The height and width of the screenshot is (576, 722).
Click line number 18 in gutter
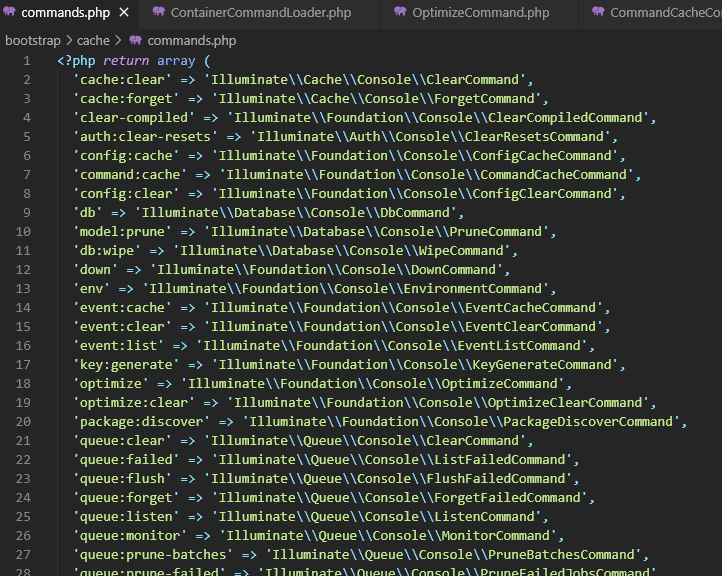(23, 384)
